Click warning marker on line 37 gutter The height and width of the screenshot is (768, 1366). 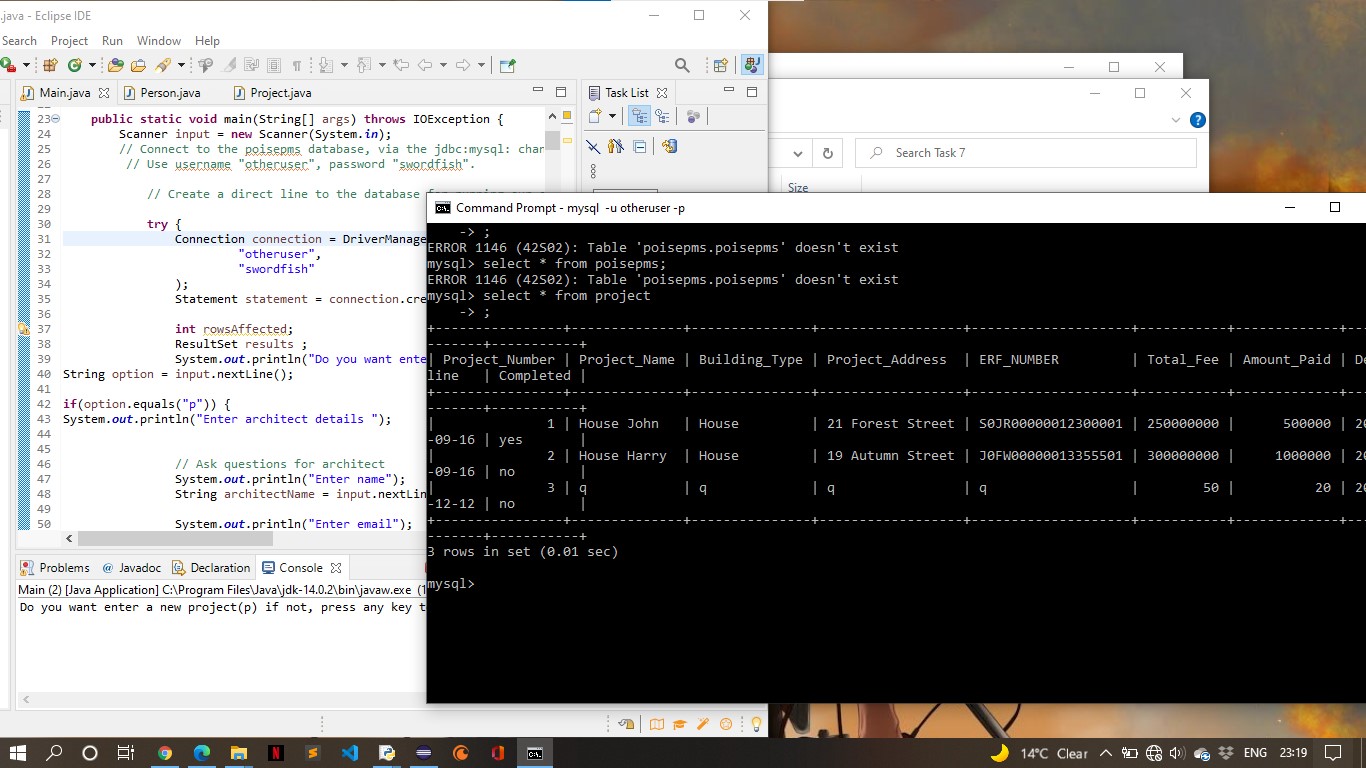[23, 329]
